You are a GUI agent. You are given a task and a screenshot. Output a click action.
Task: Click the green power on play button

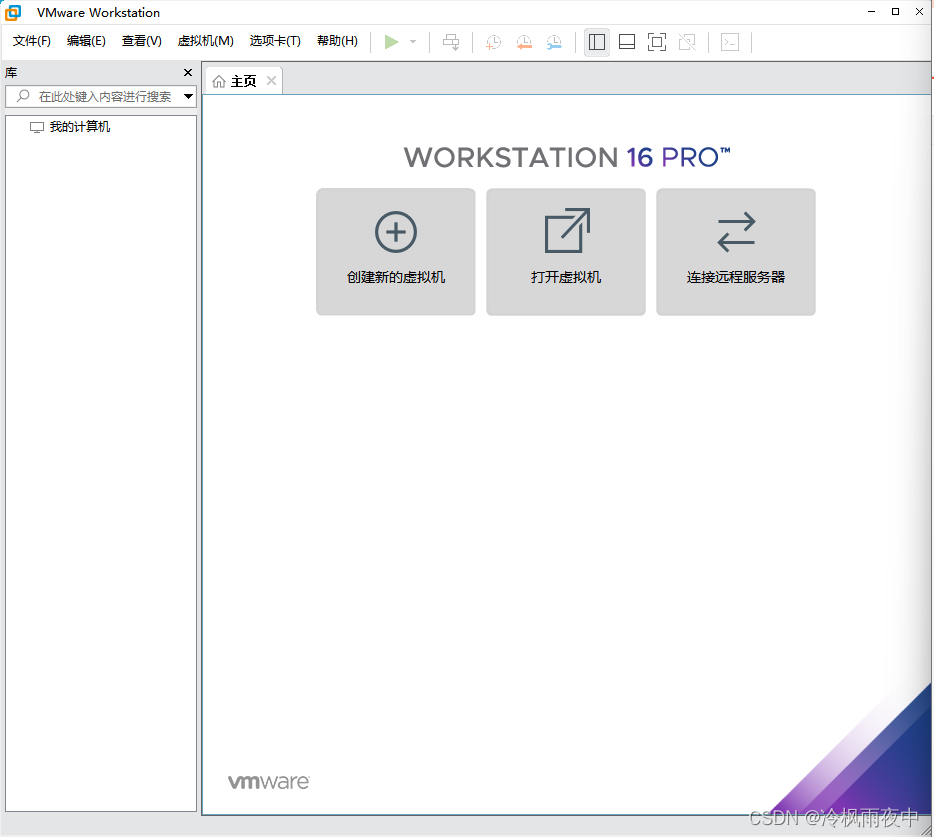point(391,42)
